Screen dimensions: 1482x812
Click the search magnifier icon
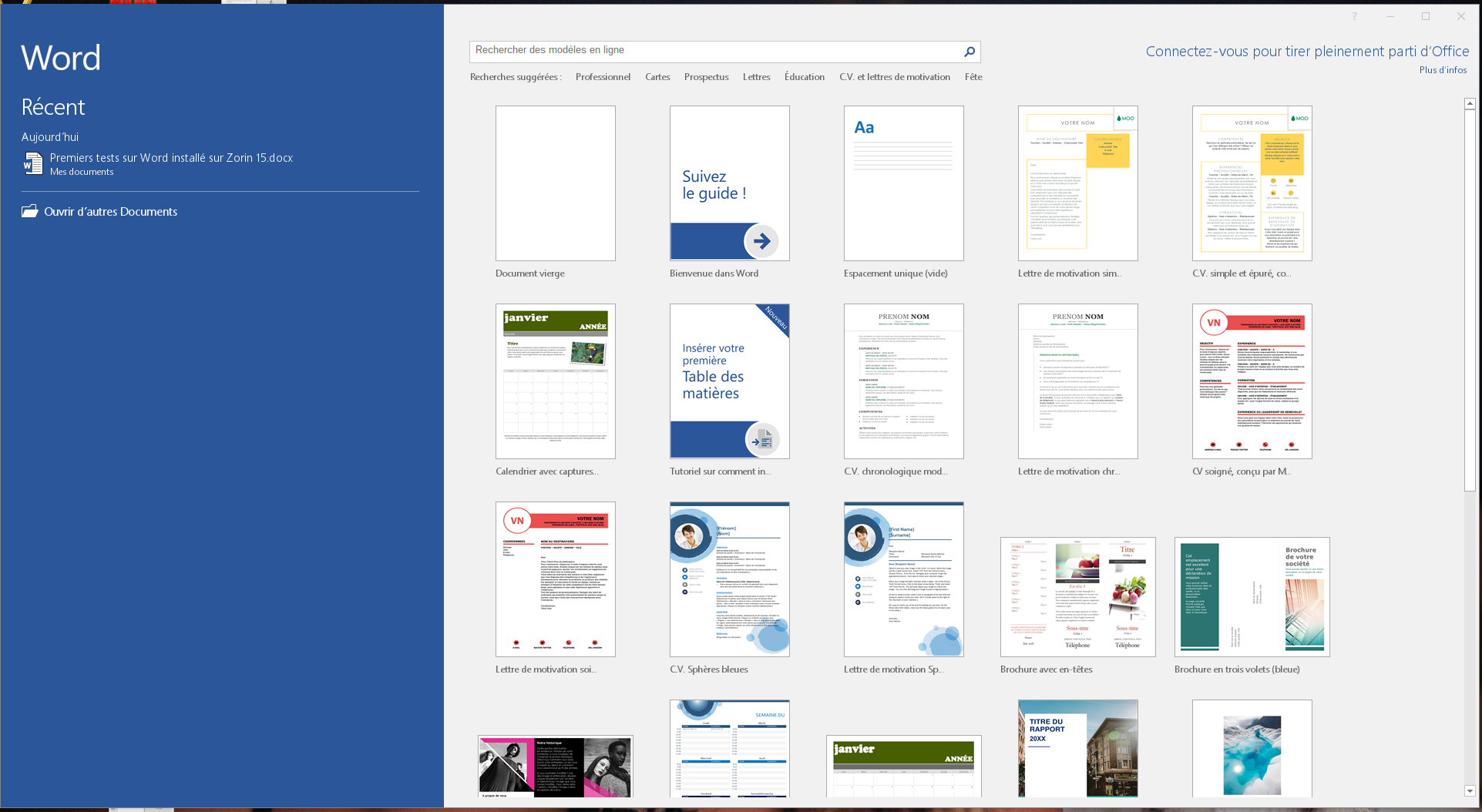pyautogui.click(x=969, y=52)
